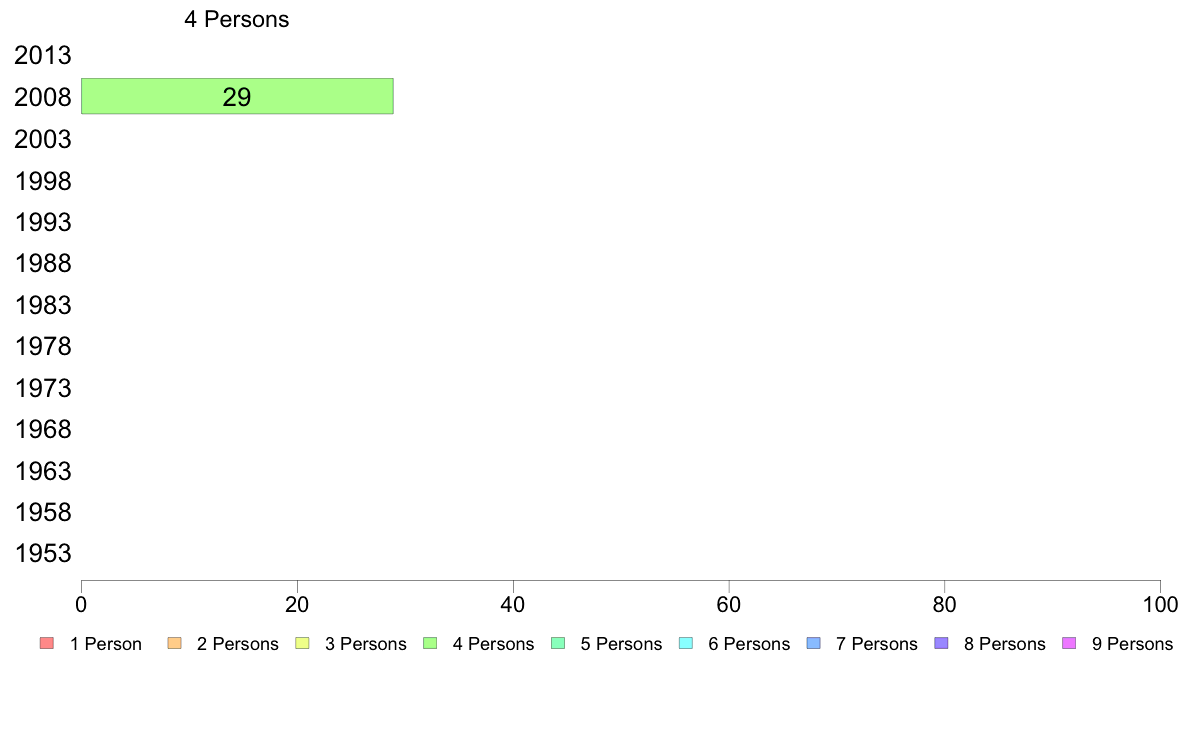The width and height of the screenshot is (1188, 736).
Task: Click the blue 7 Persons legend swatch
Action: tap(814, 644)
